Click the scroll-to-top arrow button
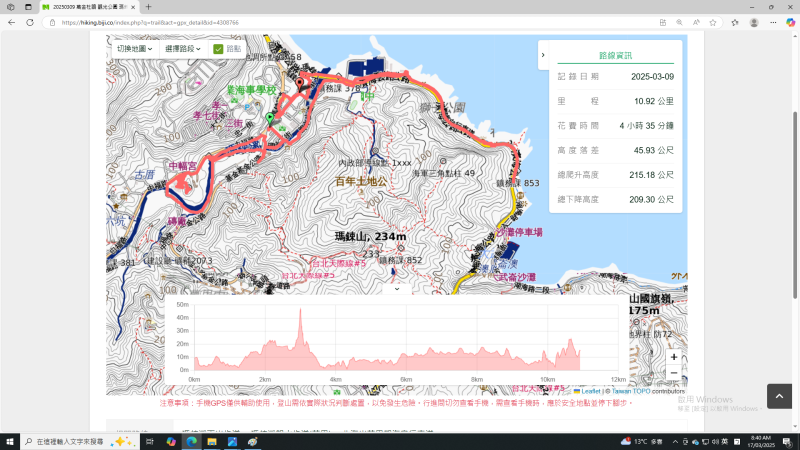Image resolution: width=800 pixels, height=450 pixels. click(780, 396)
